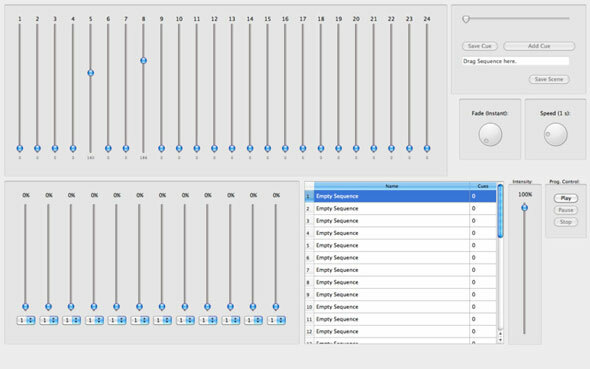Click the first 0% submaster fader handle
This screenshot has height=369, width=590.
point(26,307)
